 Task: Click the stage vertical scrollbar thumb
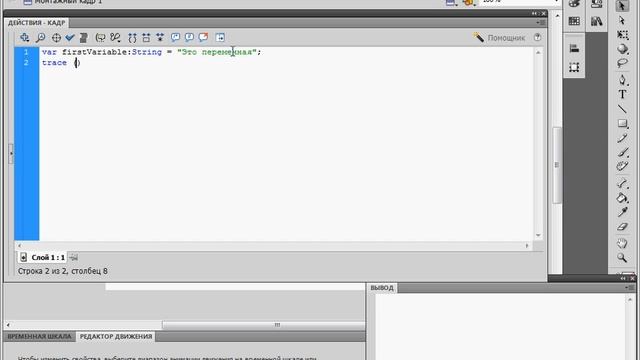coord(557,165)
